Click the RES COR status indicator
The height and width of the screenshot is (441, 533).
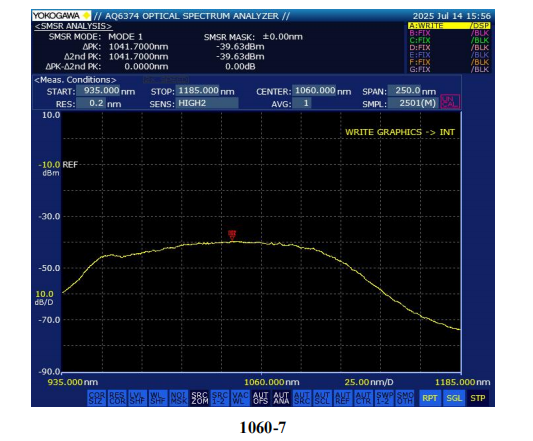[x=117, y=398]
